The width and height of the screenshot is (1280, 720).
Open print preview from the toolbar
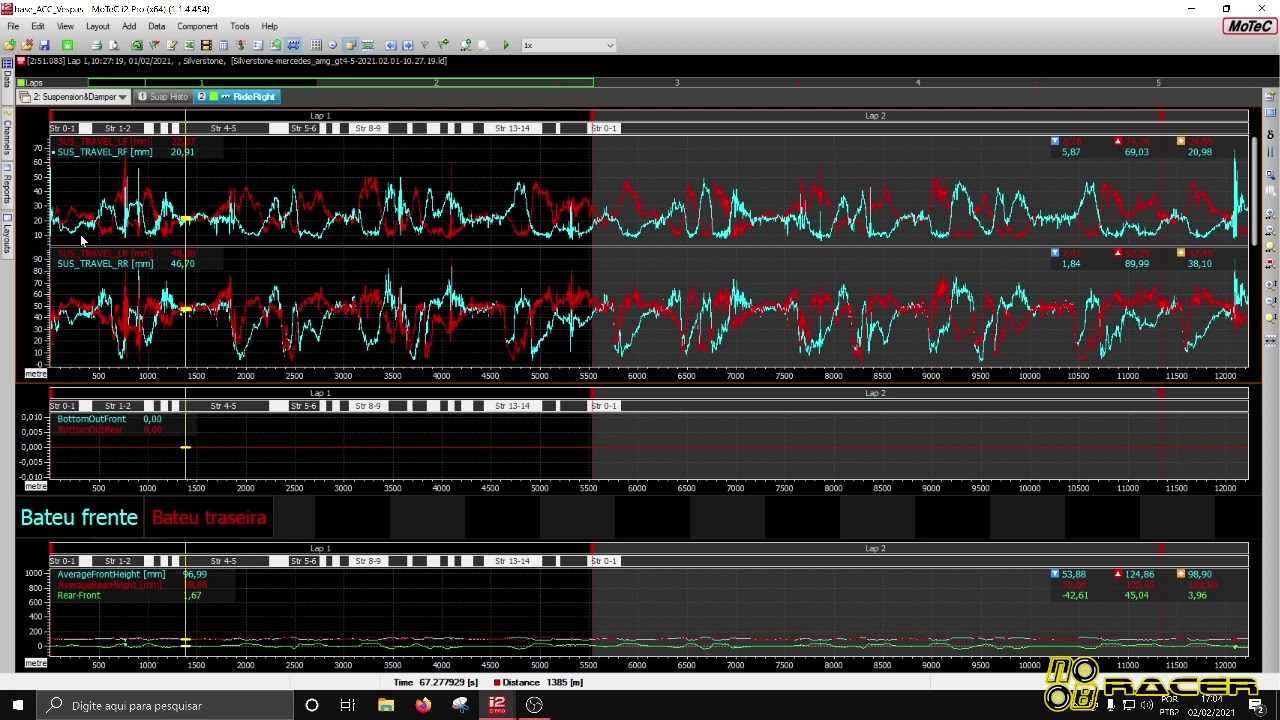click(x=113, y=45)
